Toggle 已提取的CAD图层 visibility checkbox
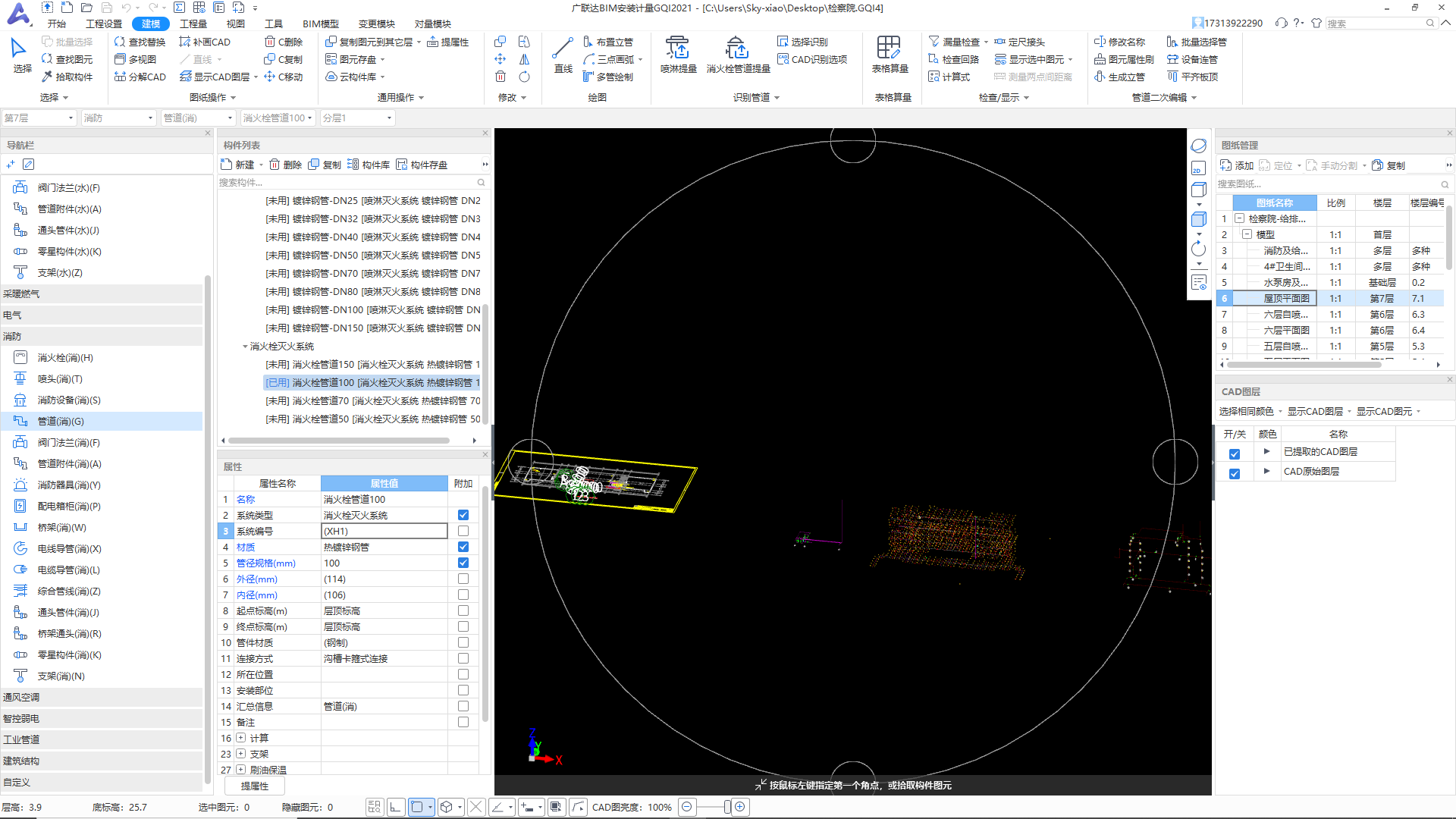Viewport: 1456px width, 819px height. click(1235, 453)
